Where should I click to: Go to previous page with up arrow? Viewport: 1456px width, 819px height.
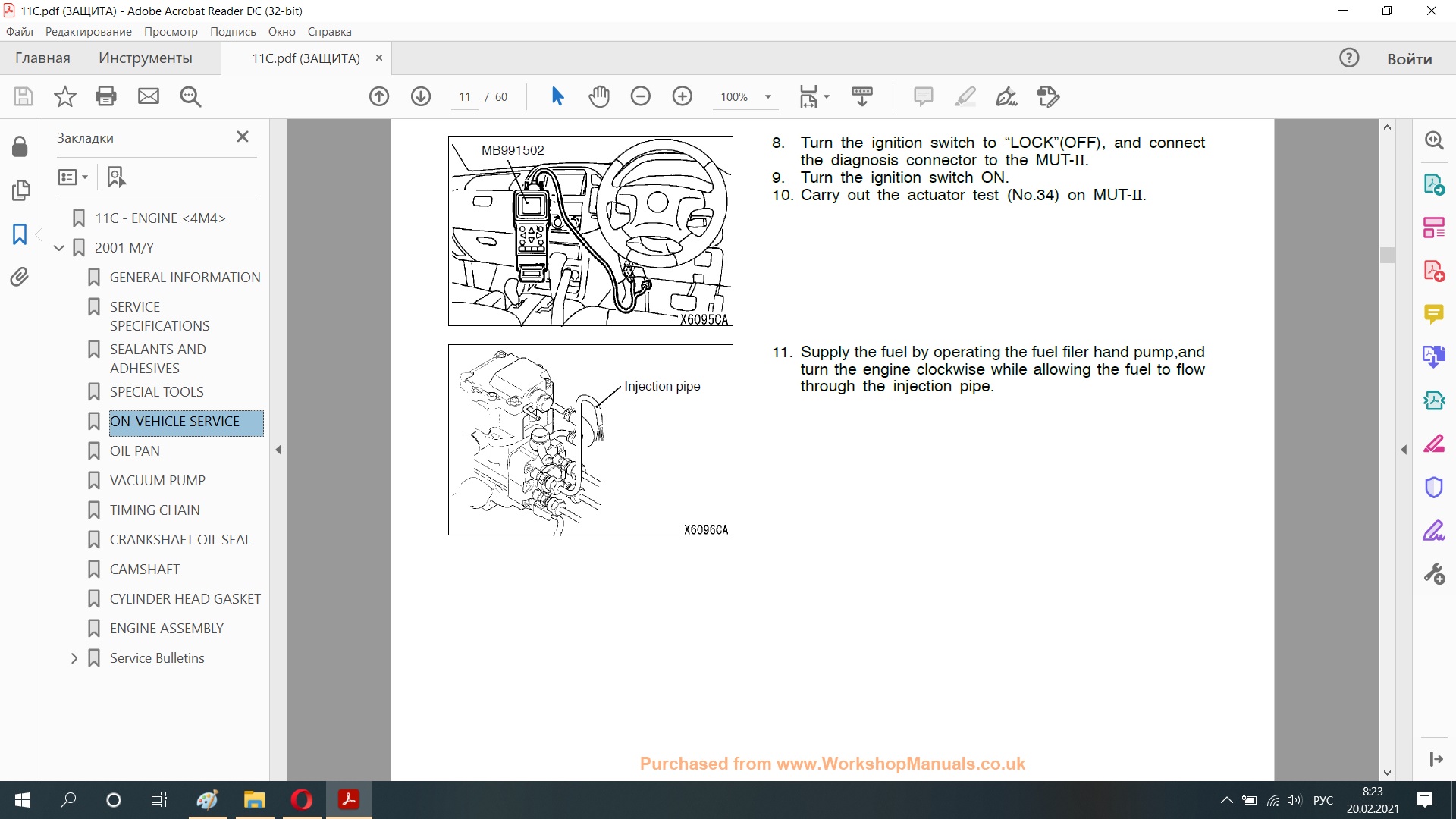(379, 96)
